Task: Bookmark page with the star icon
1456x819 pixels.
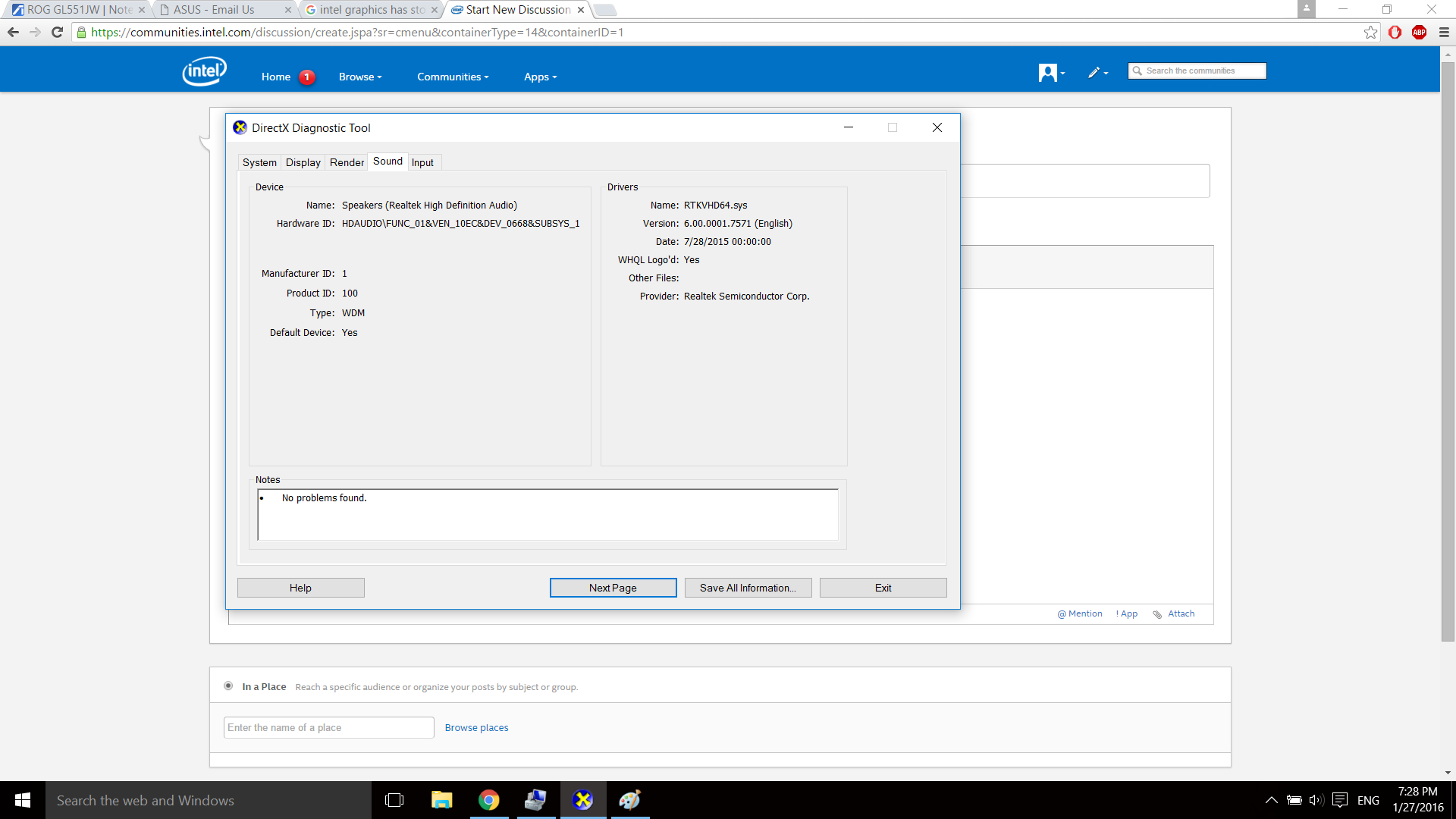Action: 1370,33
